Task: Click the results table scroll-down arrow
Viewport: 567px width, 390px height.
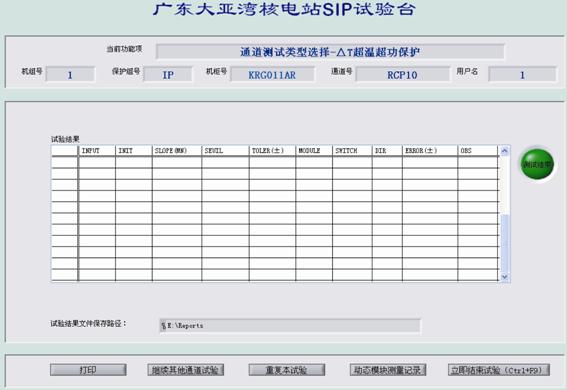Action: 504,277
